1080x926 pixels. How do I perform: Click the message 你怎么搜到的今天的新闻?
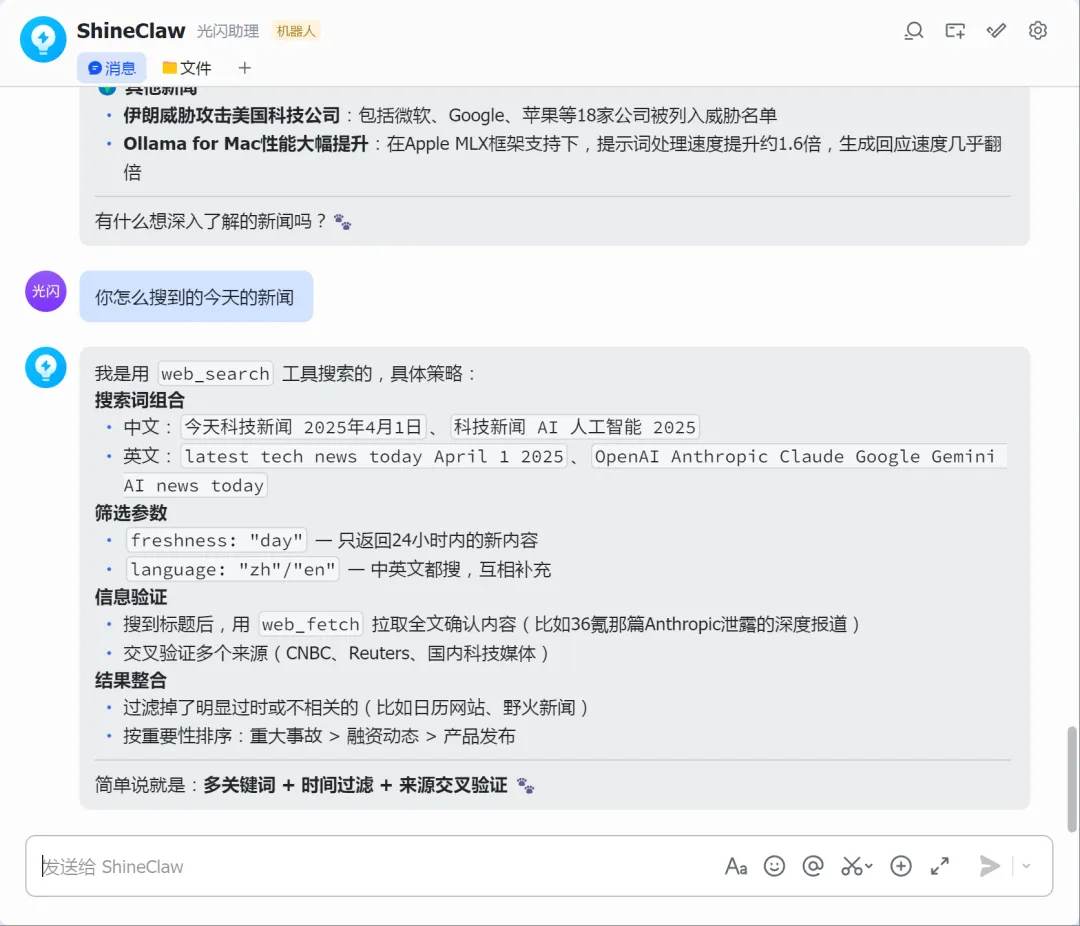196,296
